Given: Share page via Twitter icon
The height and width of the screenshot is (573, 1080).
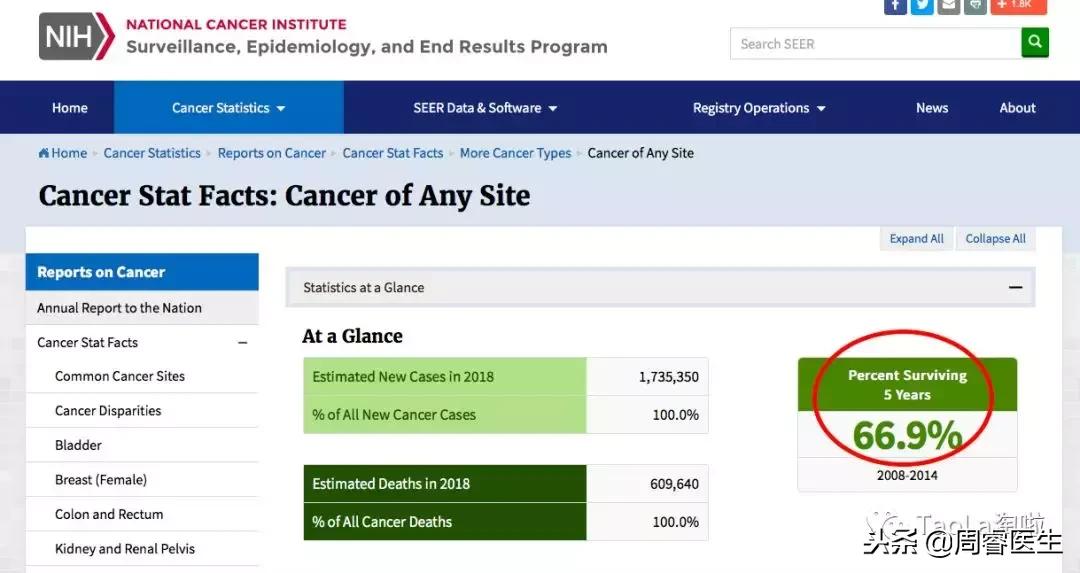Looking at the screenshot, I should point(922,5).
